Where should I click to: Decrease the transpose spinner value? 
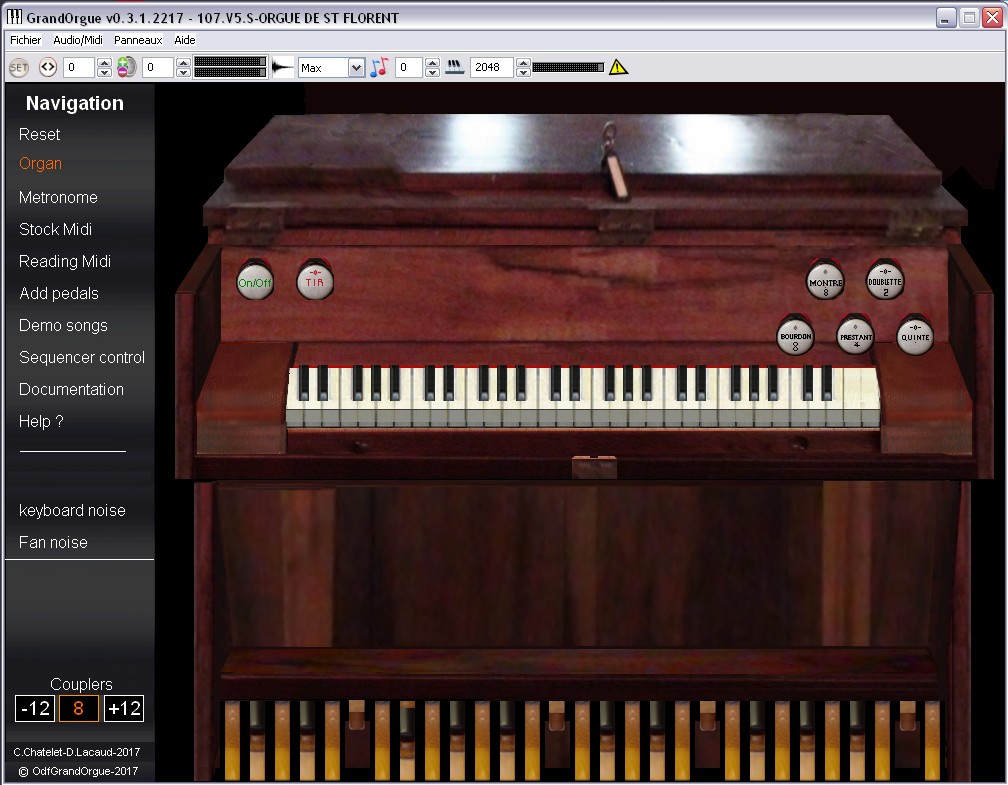(432, 73)
